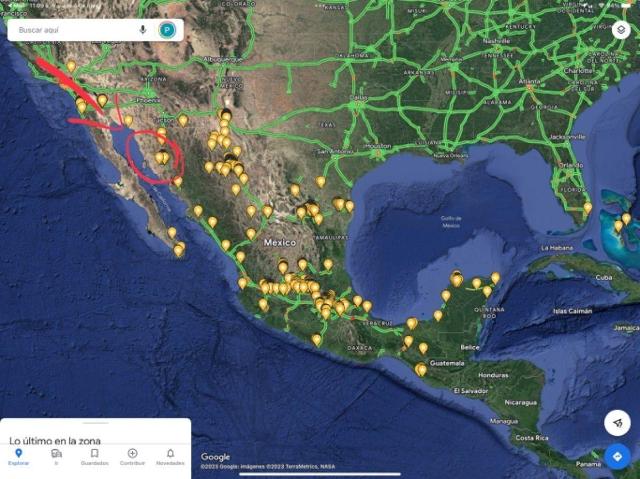The image size is (640, 479).
Task: Open the profile avatar labeled P
Action: (167, 30)
